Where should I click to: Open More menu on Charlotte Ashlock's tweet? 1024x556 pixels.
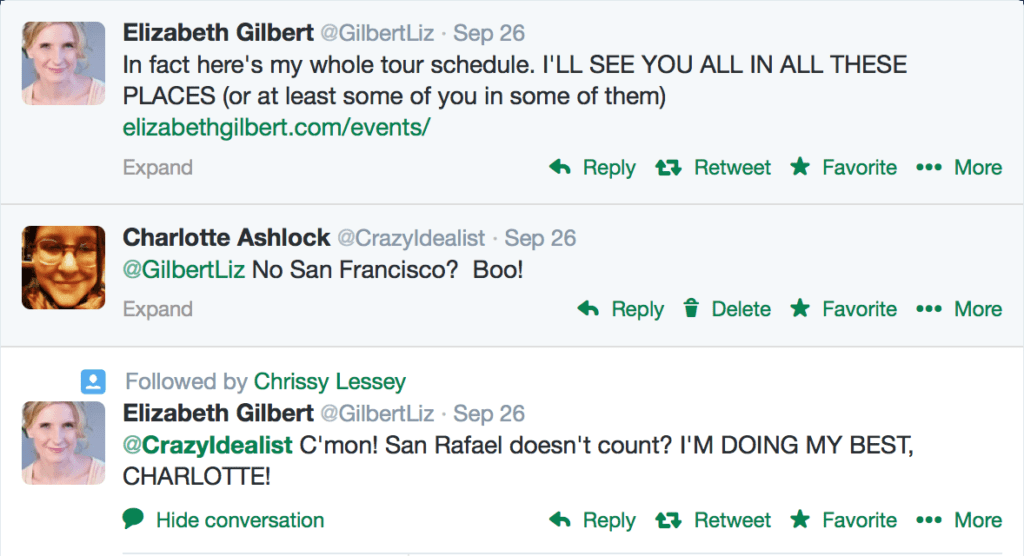point(959,309)
